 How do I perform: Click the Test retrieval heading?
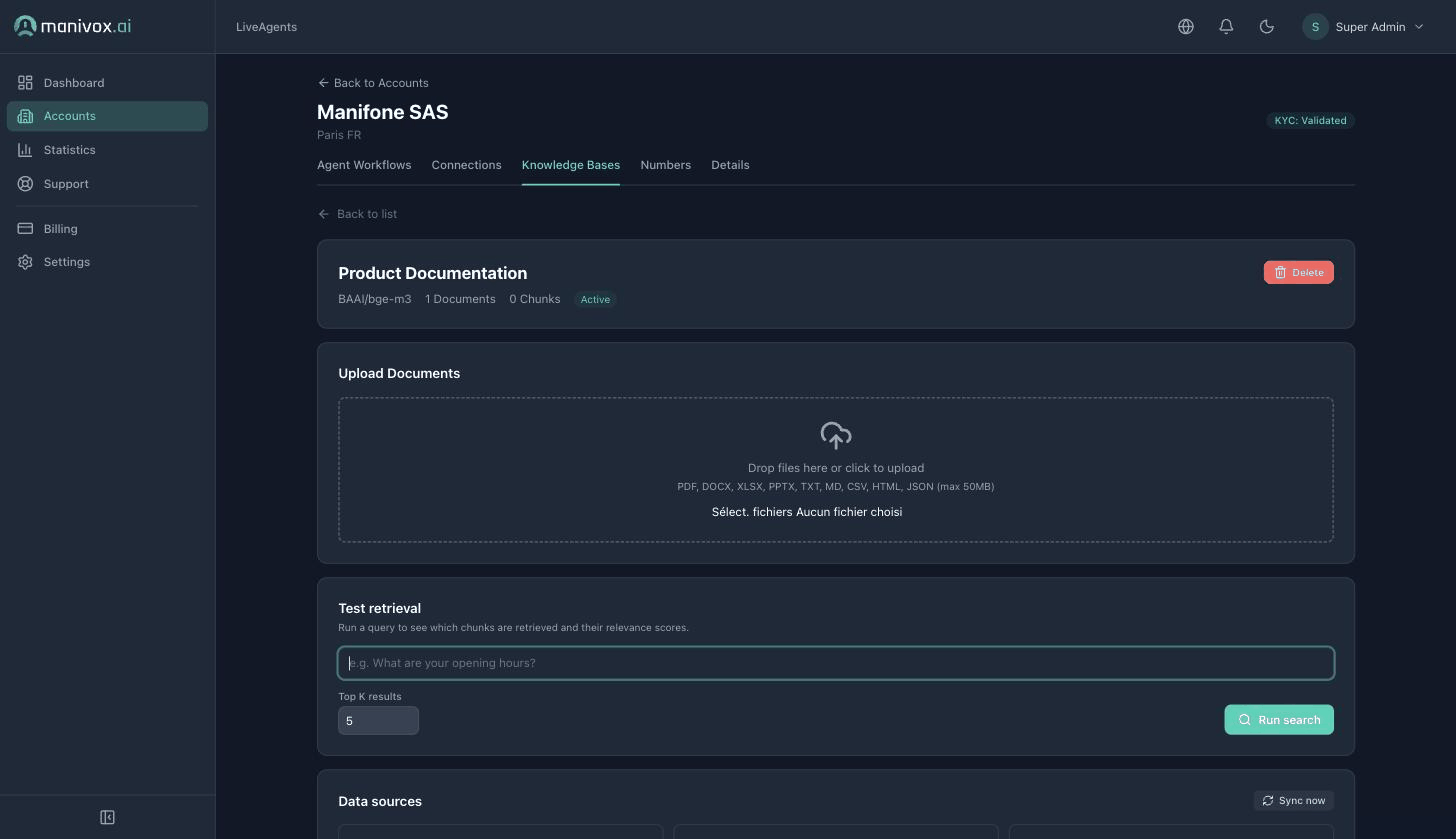[380, 608]
